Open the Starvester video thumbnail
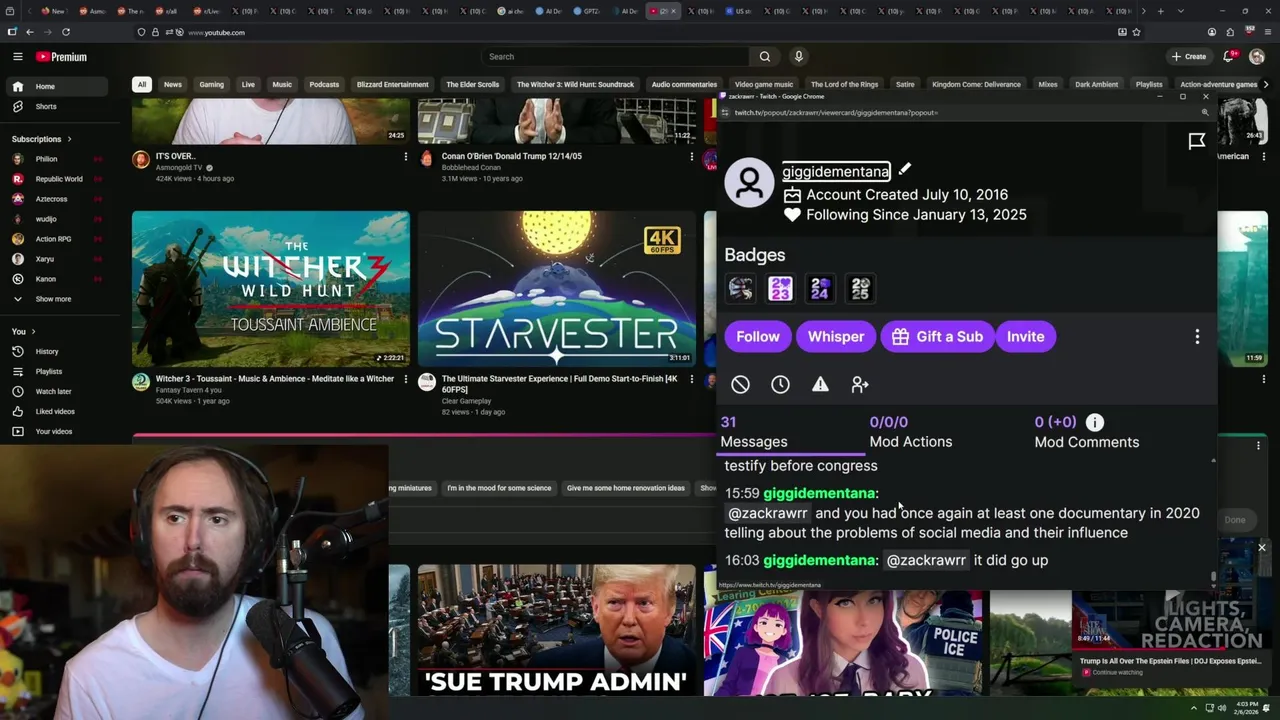Viewport: 1280px width, 720px height. click(557, 289)
